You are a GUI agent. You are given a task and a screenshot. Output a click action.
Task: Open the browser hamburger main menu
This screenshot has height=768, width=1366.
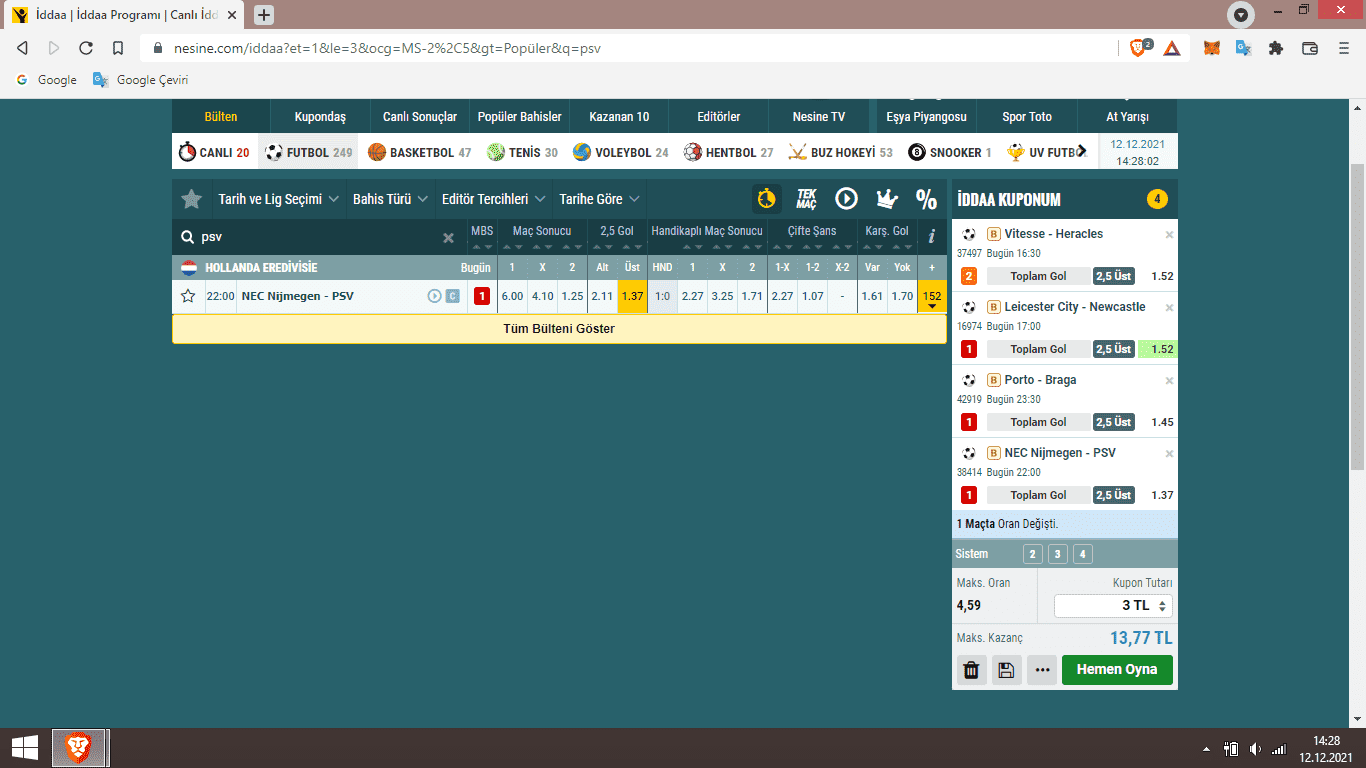[x=1343, y=48]
